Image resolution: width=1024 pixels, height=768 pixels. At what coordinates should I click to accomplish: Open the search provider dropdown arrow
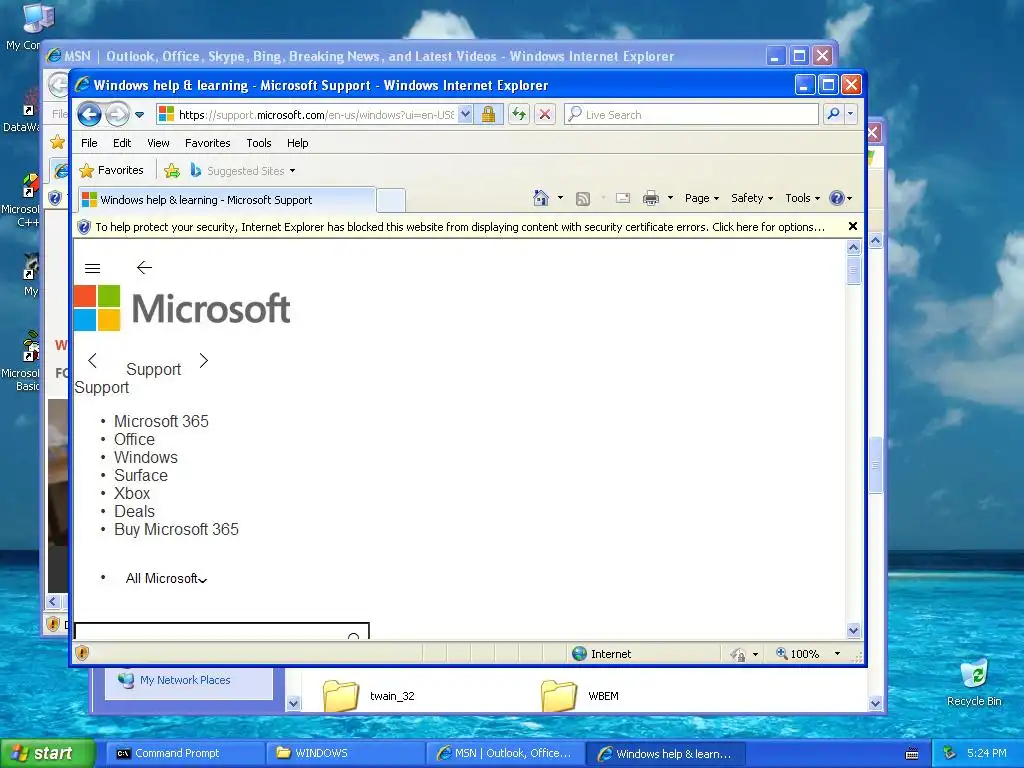click(850, 114)
